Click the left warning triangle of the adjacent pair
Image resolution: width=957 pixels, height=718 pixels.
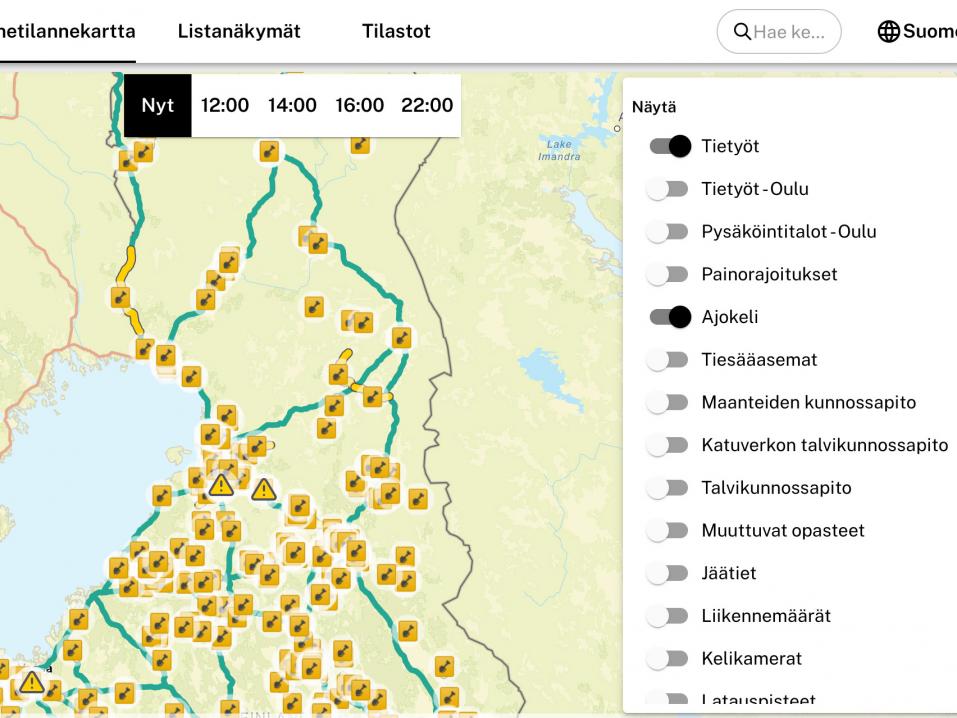click(x=221, y=485)
